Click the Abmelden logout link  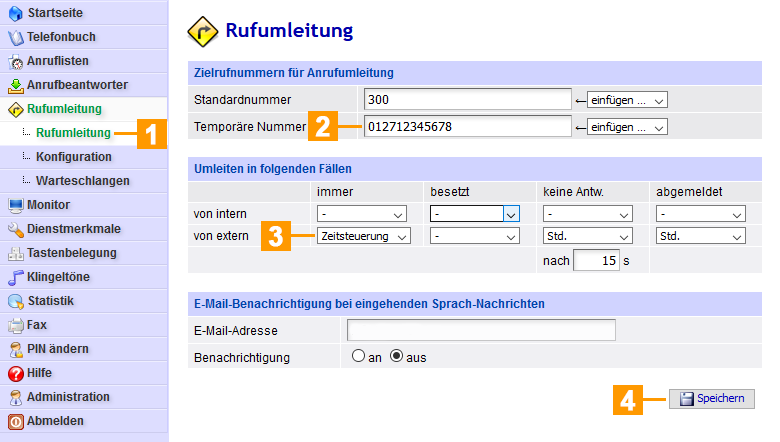click(55, 421)
